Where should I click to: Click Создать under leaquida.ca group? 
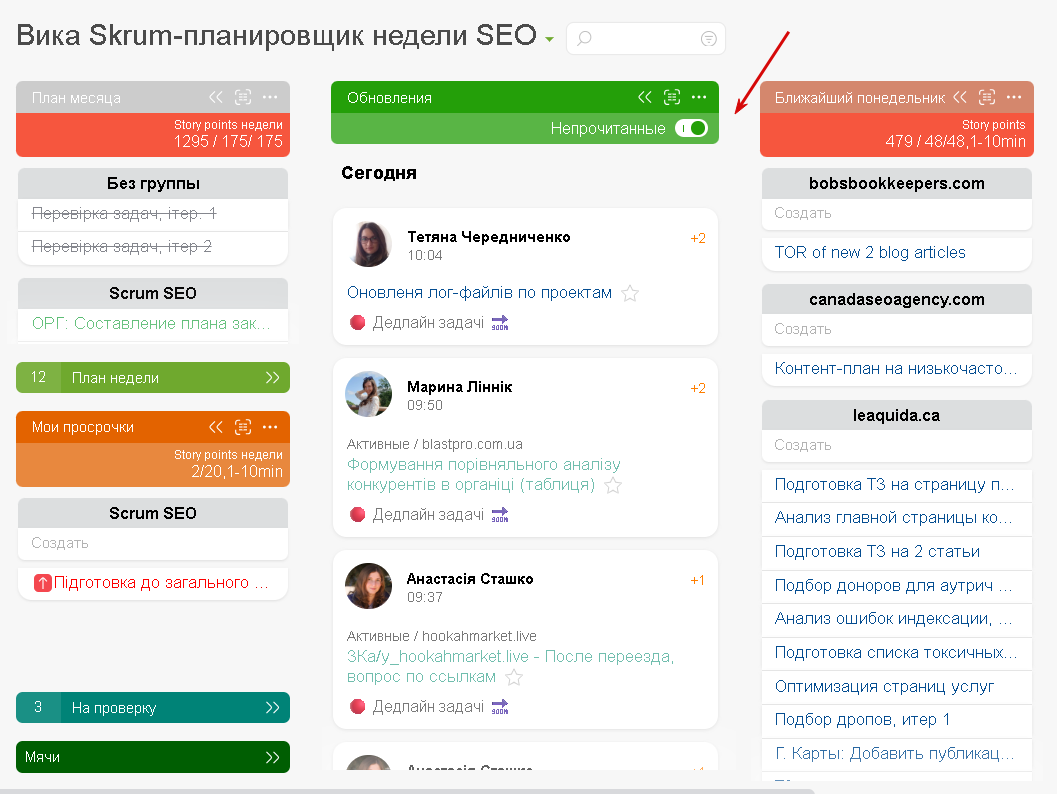(802, 445)
